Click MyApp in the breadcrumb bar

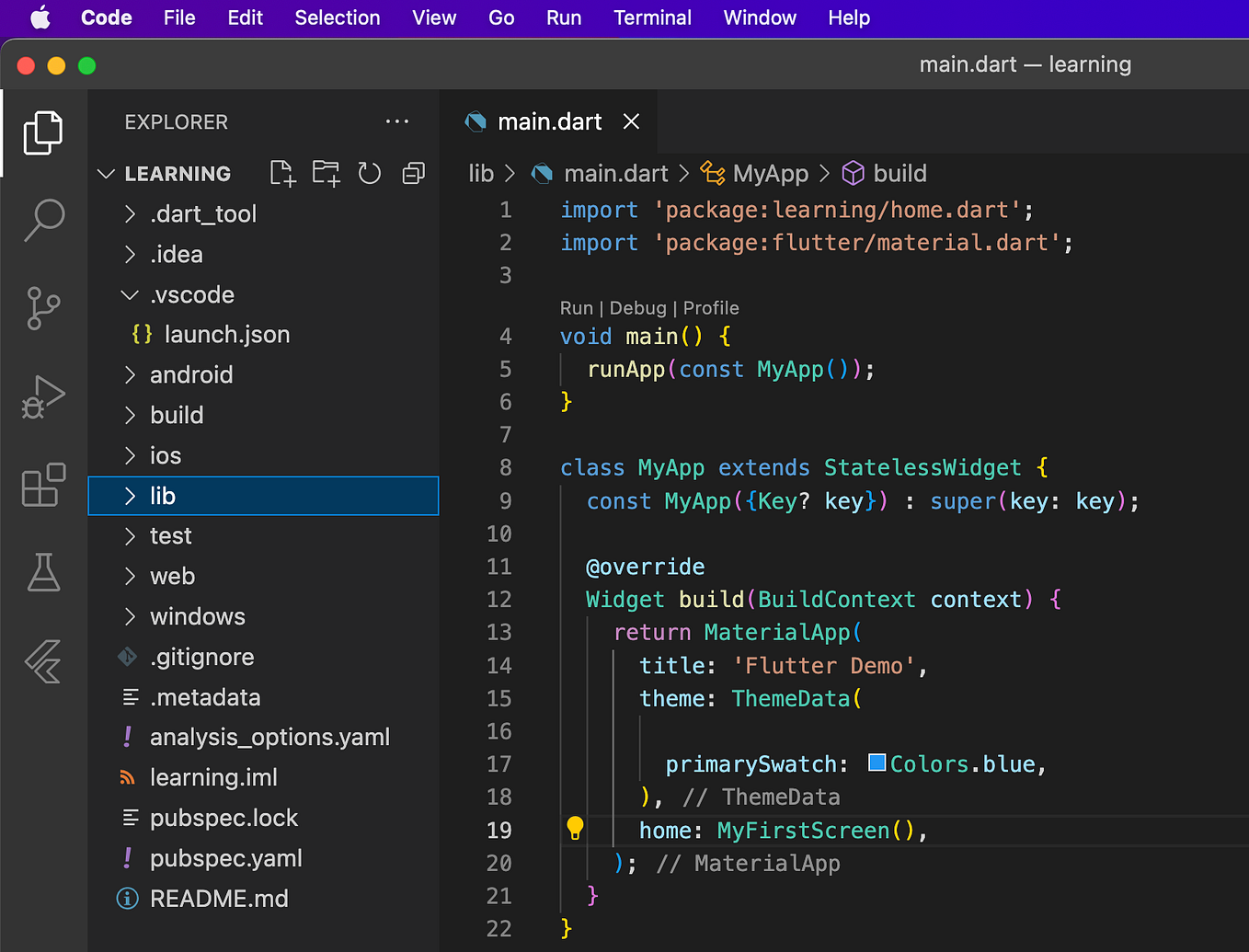point(770,173)
